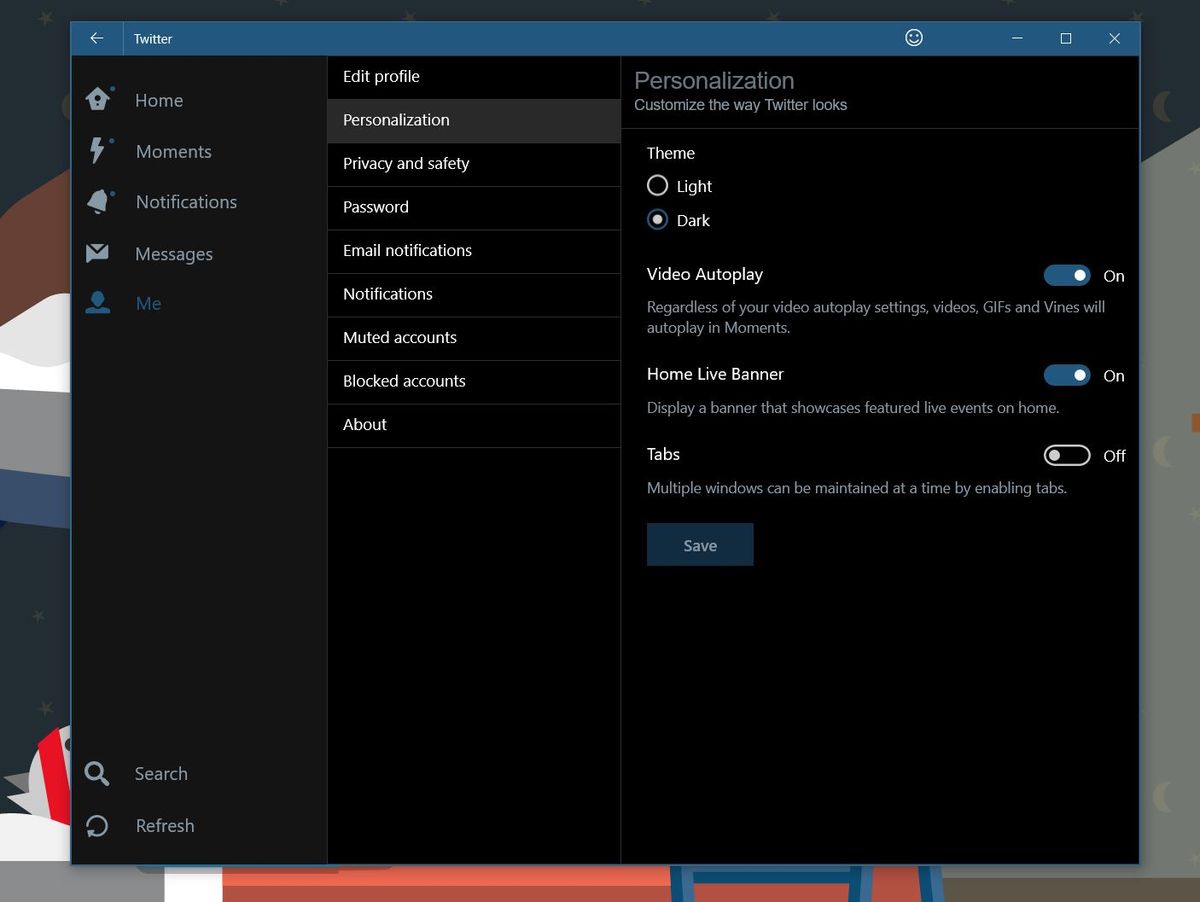The width and height of the screenshot is (1200, 902).
Task: Click the smiley feedback icon in title bar
Action: [913, 38]
